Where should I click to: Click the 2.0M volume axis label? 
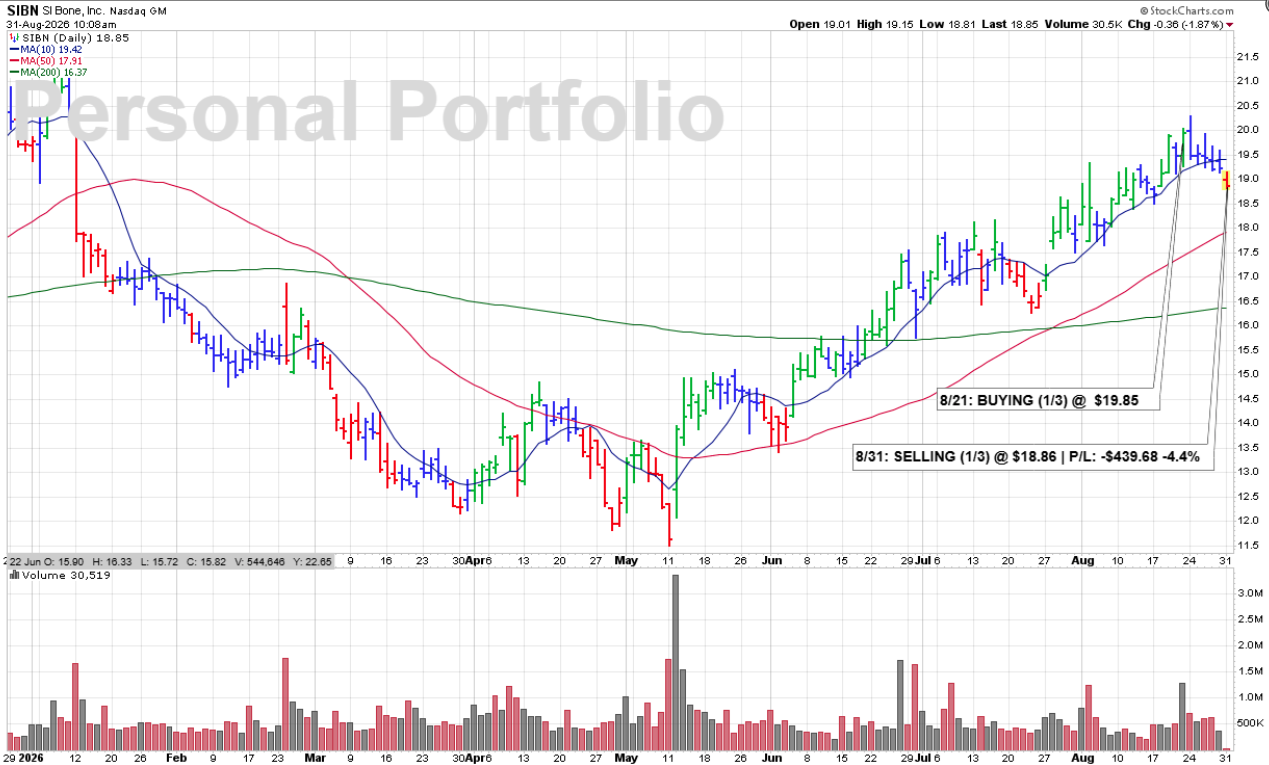(x=1249, y=645)
